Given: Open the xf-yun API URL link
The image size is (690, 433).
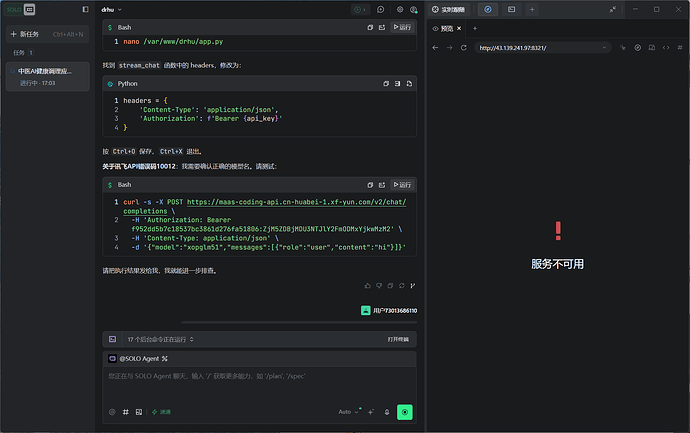Looking at the screenshot, I should (264, 206).
